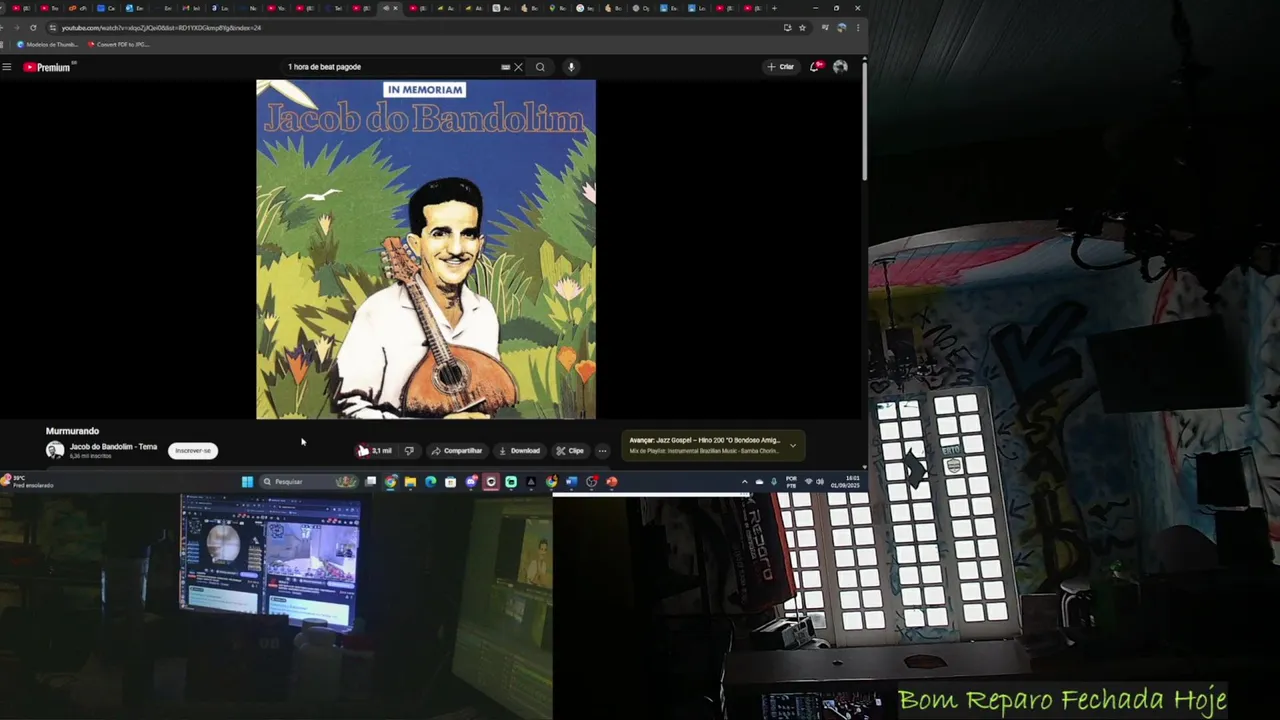Open the volume tray icon
The height and width of the screenshot is (720, 1280).
(x=820, y=481)
